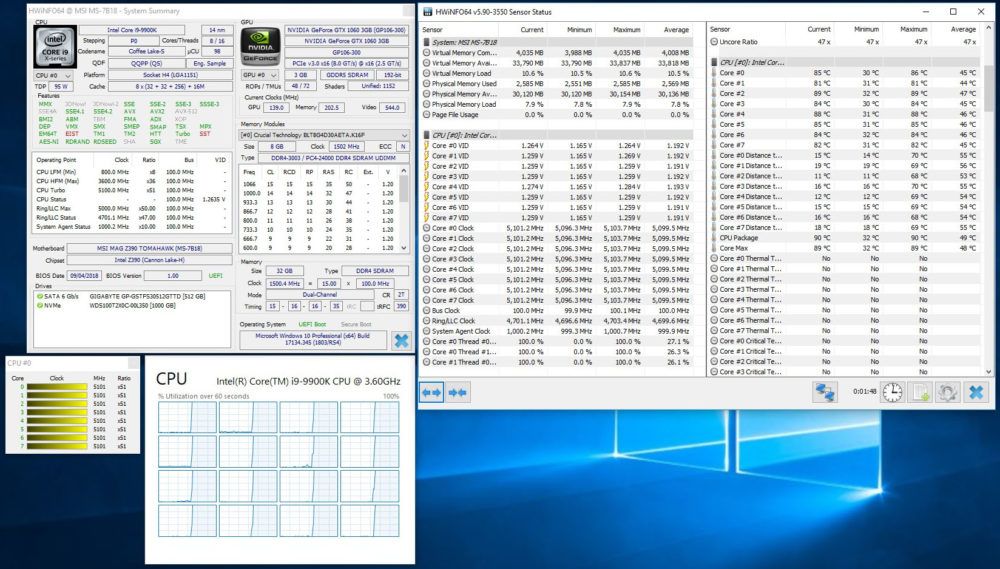
Task: Click the icon beside Page File Usage
Action: click(427, 114)
